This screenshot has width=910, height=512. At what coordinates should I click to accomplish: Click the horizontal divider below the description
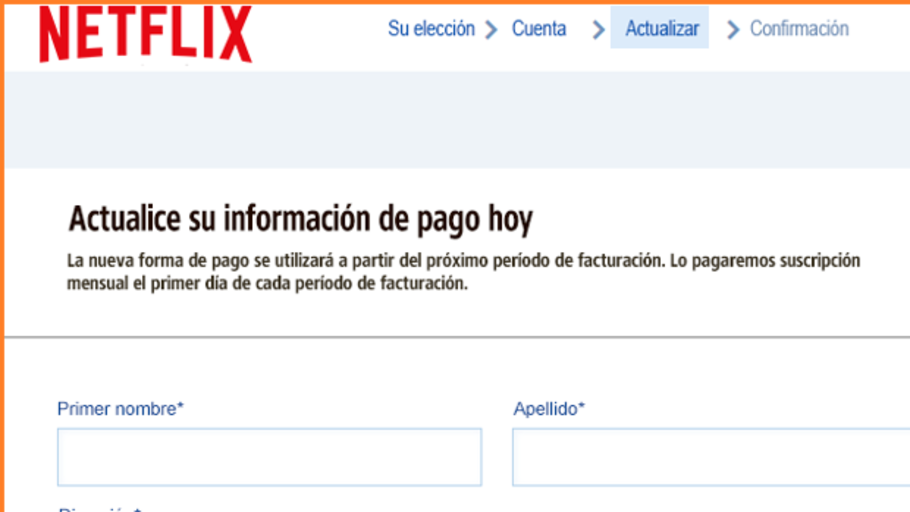pos(455,337)
